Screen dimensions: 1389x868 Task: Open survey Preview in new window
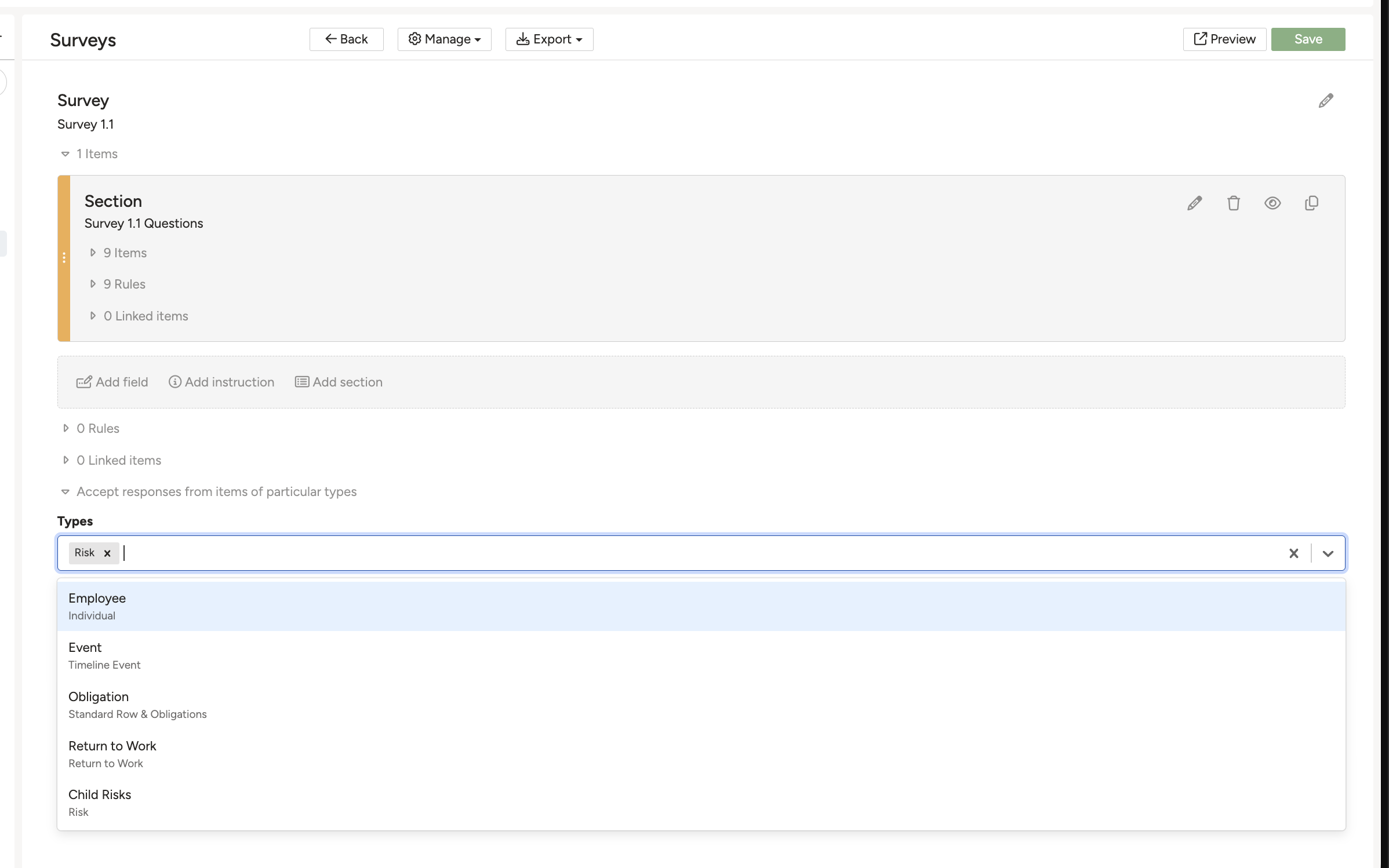coord(1224,39)
